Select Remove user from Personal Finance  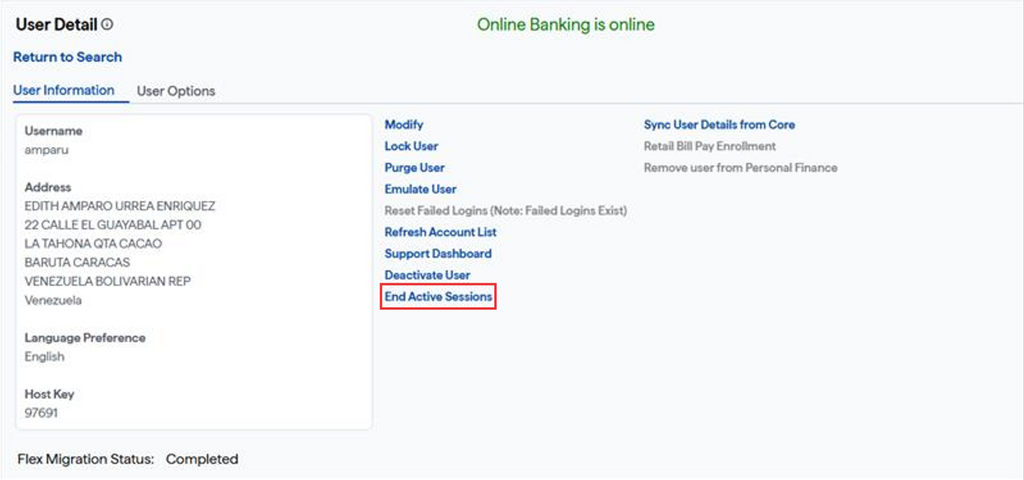pos(740,168)
